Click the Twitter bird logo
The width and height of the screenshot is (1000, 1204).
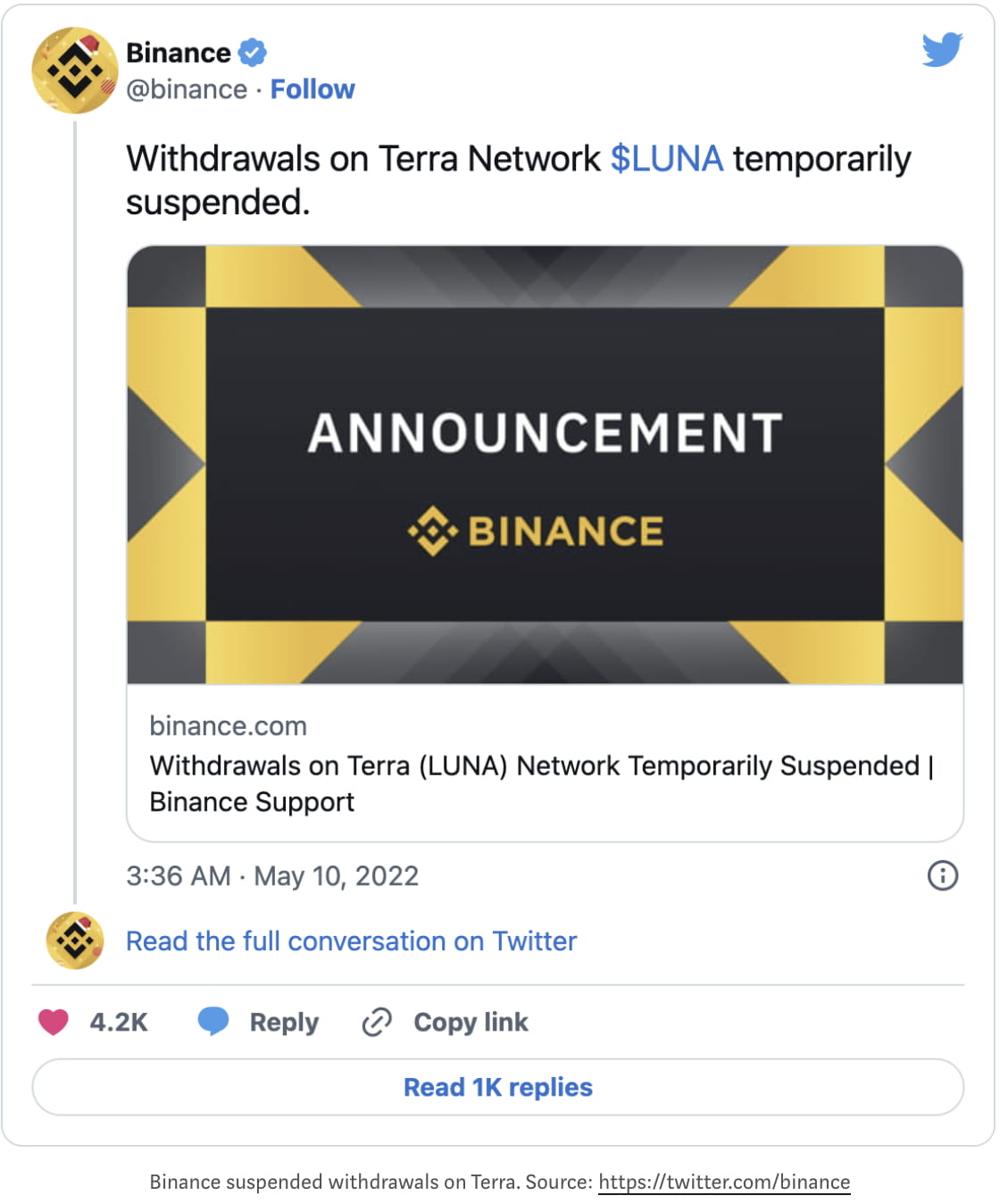pos(942,50)
